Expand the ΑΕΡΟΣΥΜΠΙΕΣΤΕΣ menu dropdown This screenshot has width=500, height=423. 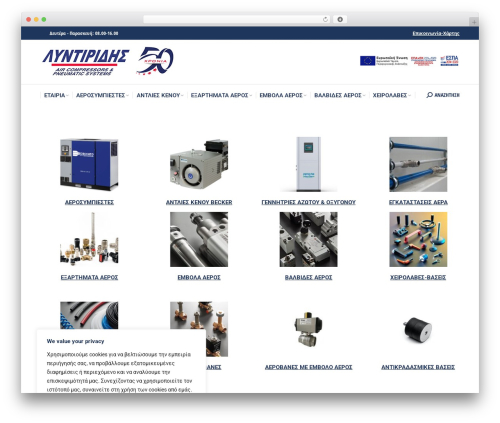(x=102, y=95)
